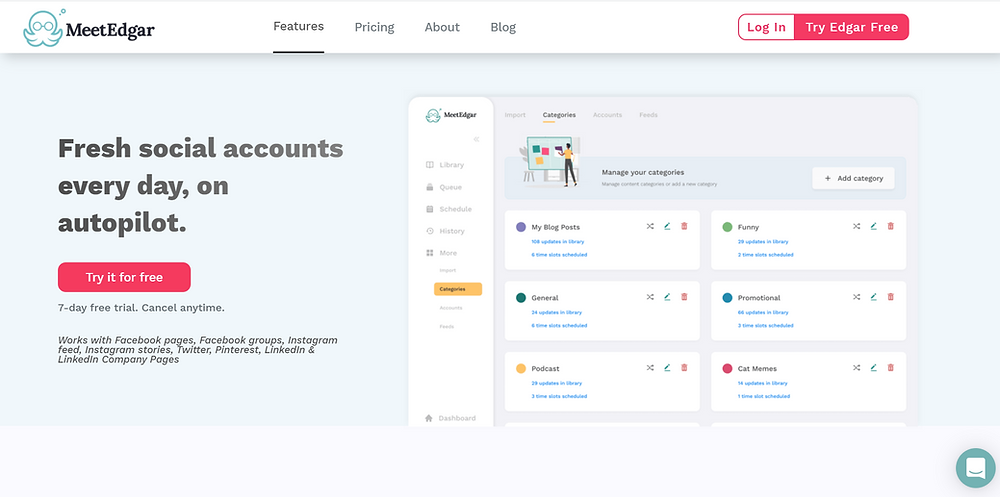
Task: Switch to the Accounts tab
Action: 607,115
